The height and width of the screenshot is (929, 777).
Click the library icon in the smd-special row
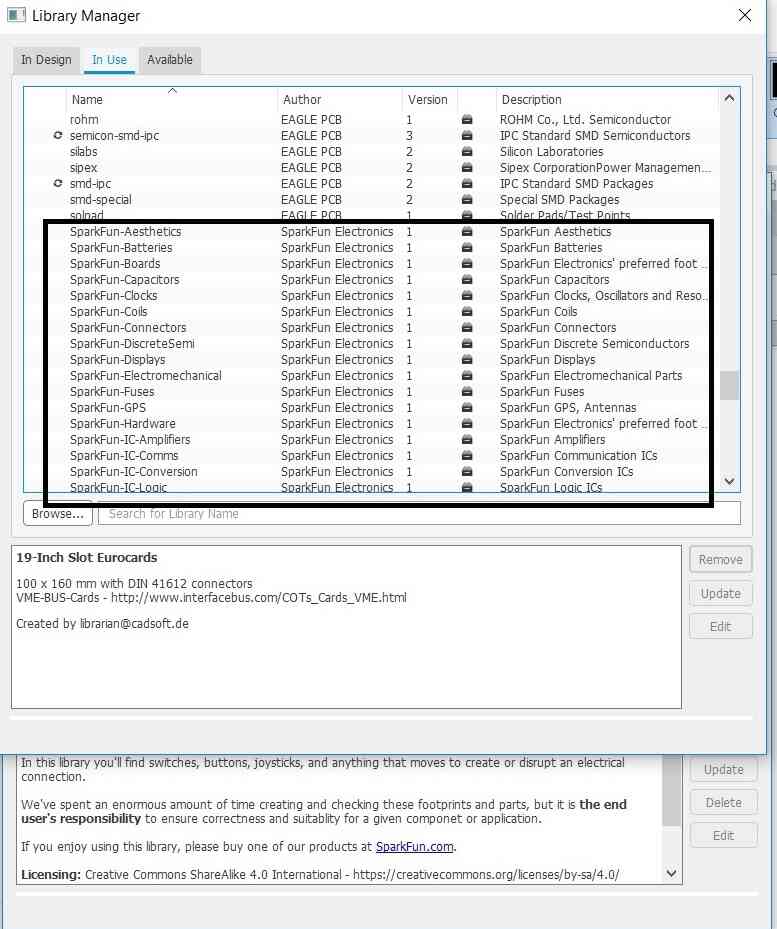click(x=467, y=200)
